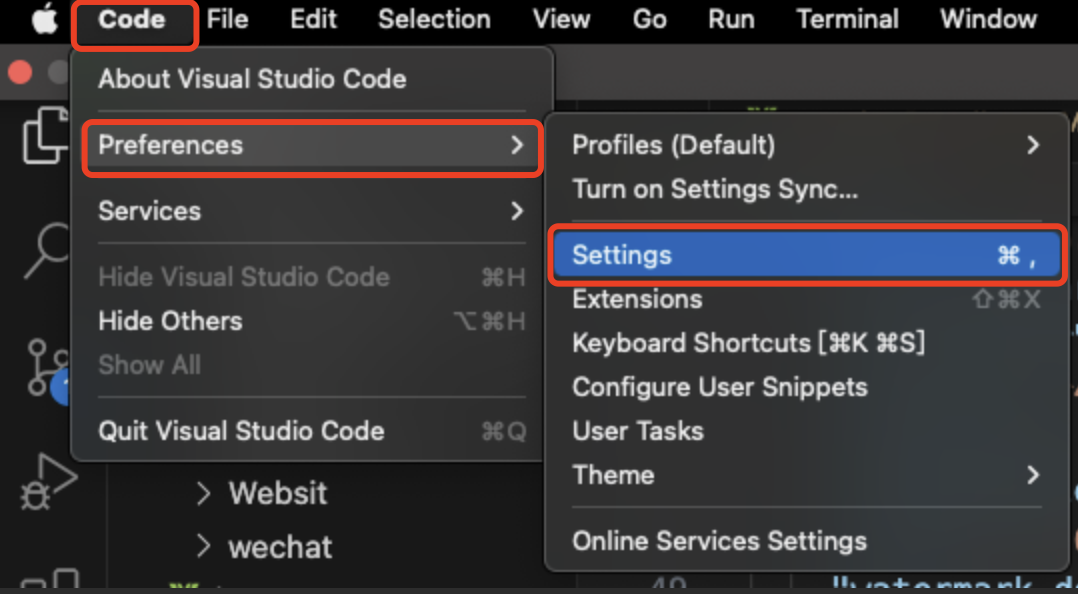The height and width of the screenshot is (594, 1078).
Task: Close the window with red button
Action: pyautogui.click(x=20, y=72)
